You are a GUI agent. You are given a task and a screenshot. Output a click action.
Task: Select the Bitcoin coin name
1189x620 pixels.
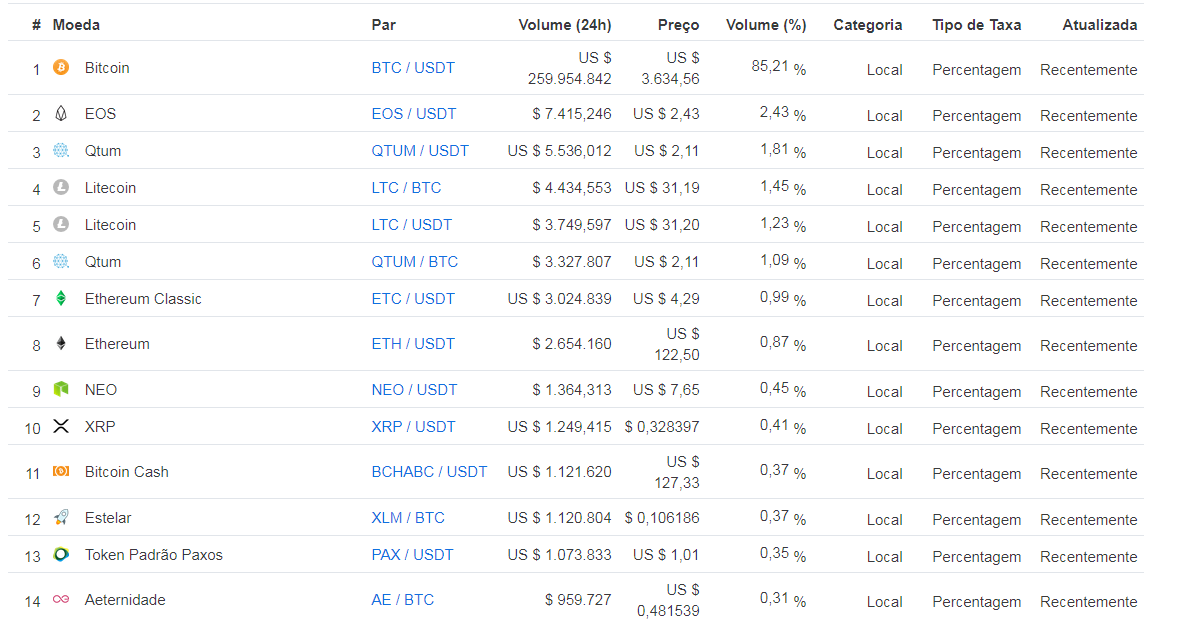pyautogui.click(x=107, y=68)
